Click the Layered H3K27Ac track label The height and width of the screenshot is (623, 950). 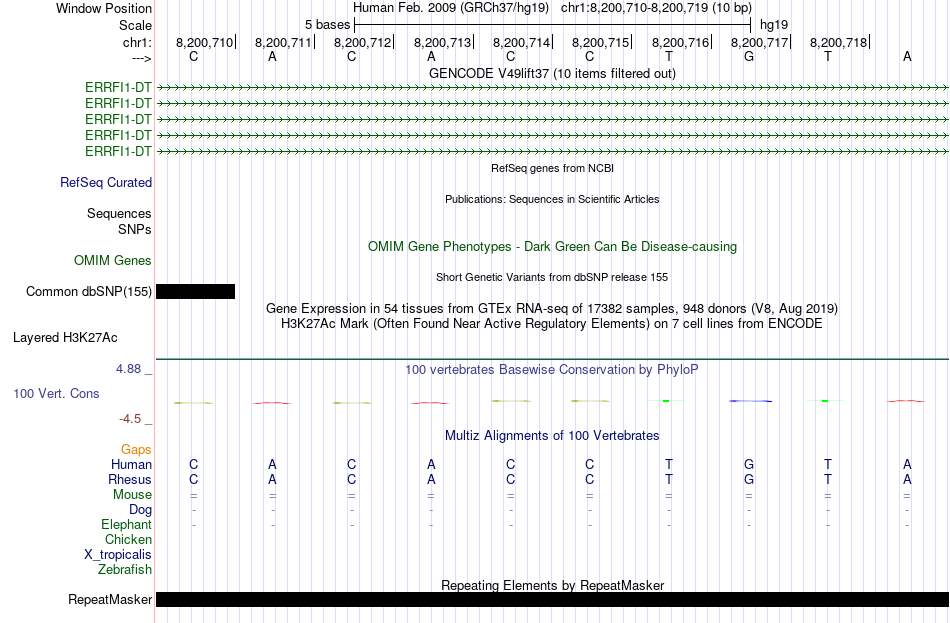(65, 338)
